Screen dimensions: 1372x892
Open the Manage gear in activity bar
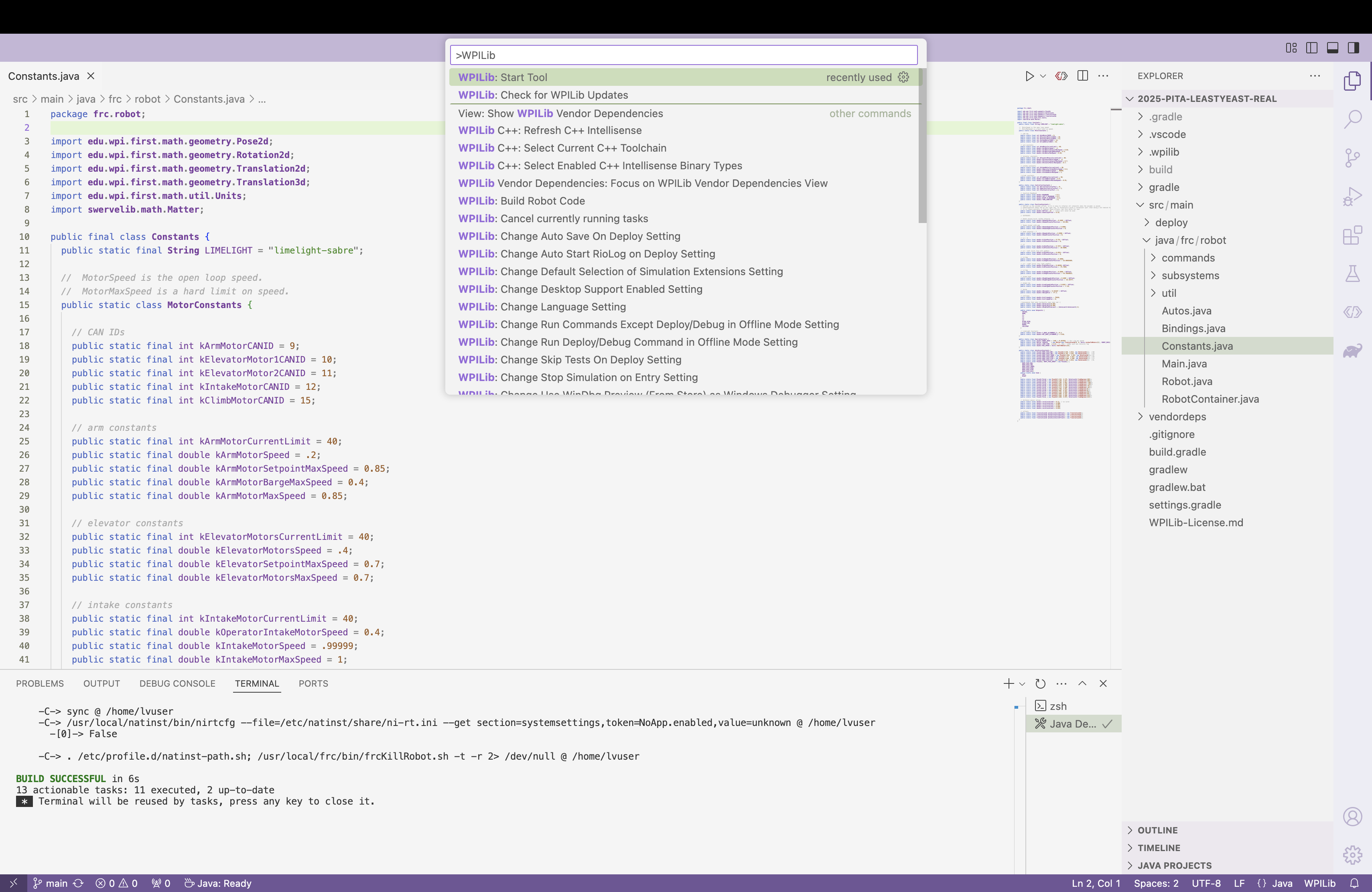coord(1352,855)
